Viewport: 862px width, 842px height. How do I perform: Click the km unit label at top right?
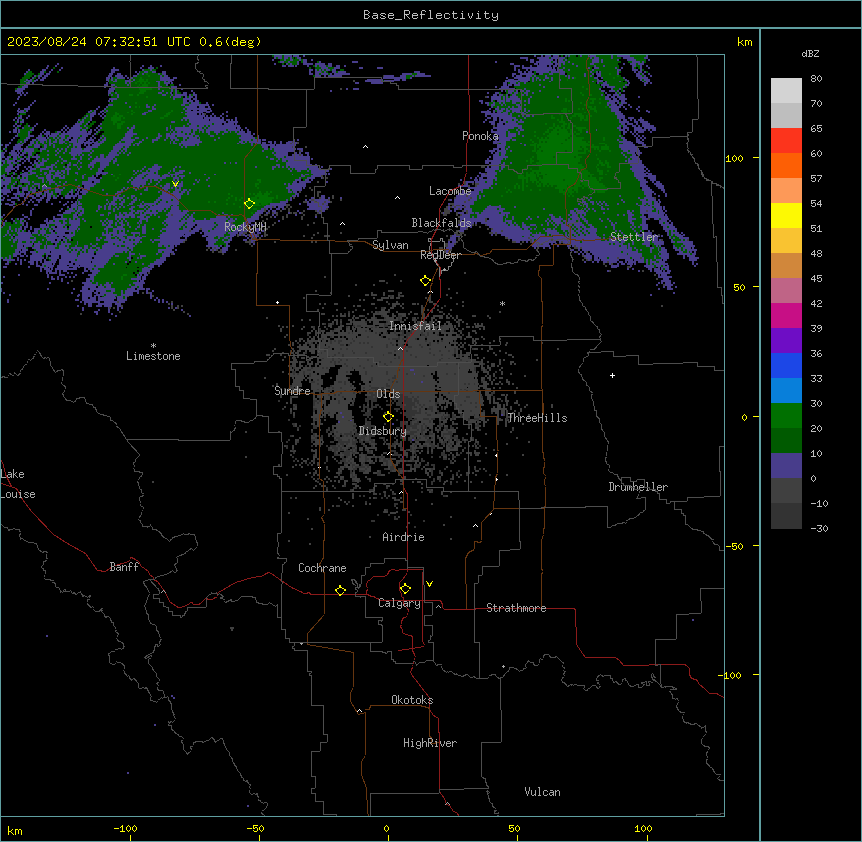pyautogui.click(x=744, y=42)
